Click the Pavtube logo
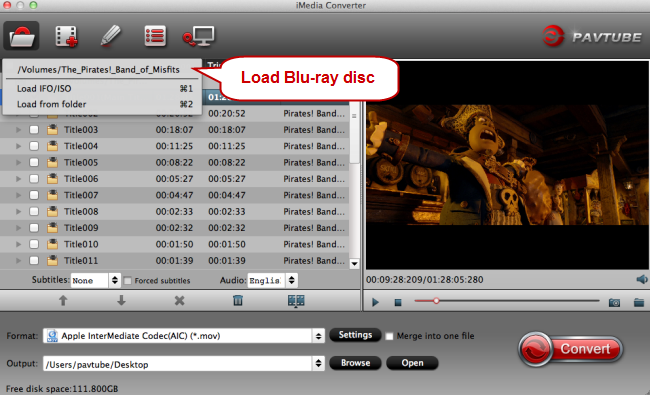 592,36
